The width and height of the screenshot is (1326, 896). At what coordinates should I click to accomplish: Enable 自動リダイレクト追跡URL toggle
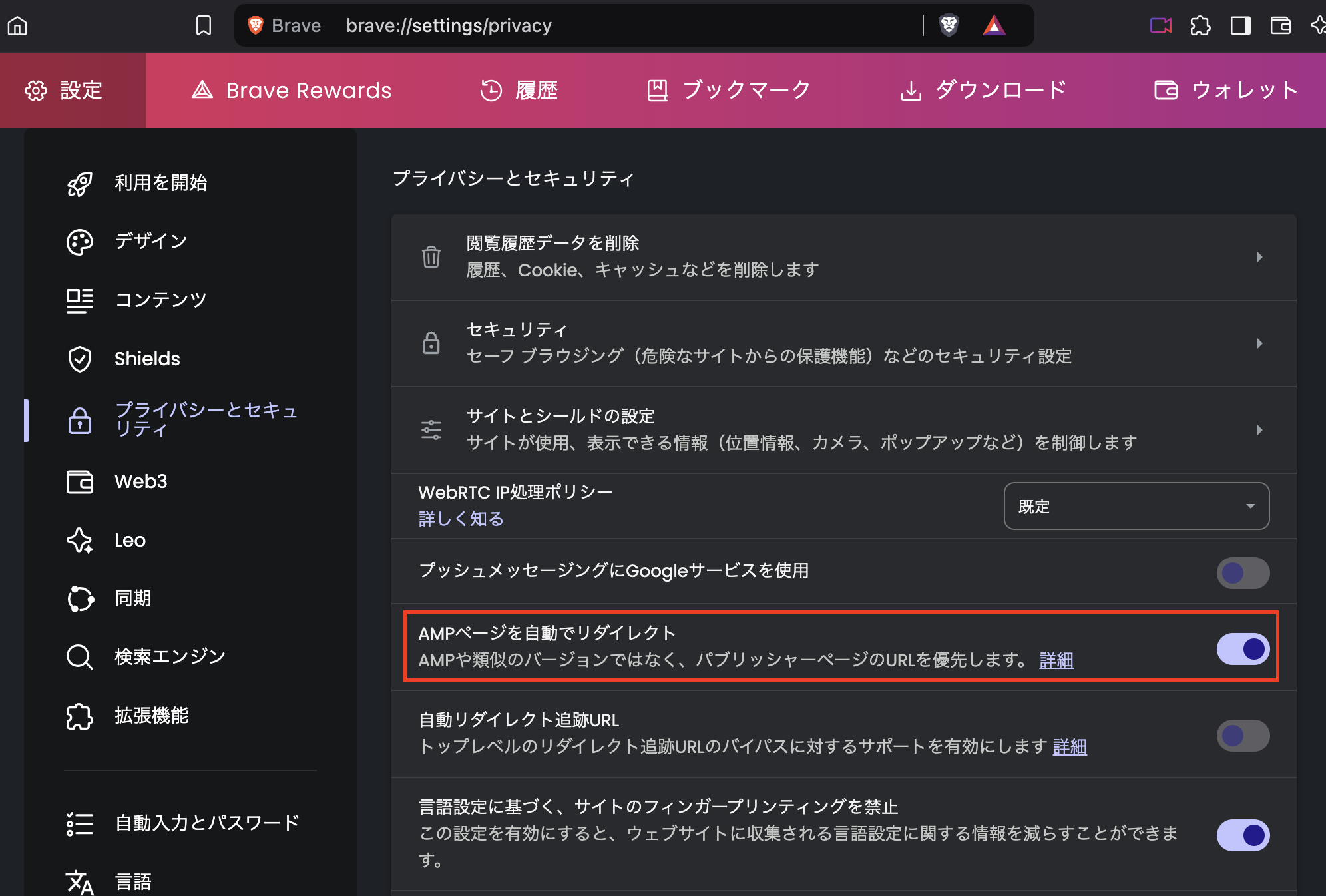1243,736
